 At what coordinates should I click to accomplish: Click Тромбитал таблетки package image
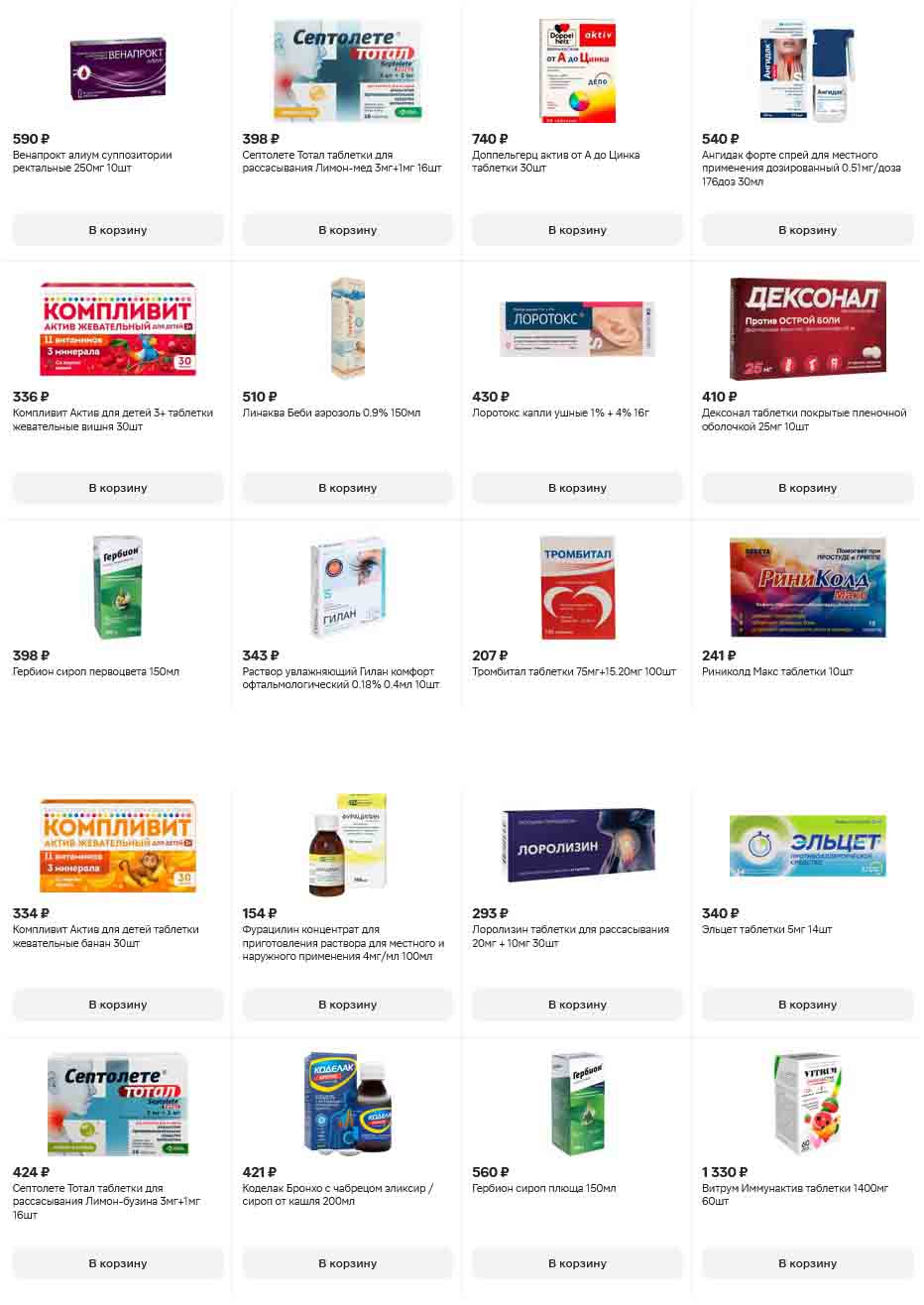(x=578, y=587)
